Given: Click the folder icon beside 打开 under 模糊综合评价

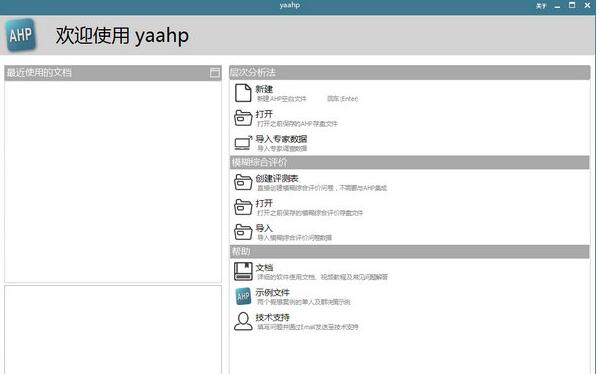Looking at the screenshot, I should (x=243, y=207).
